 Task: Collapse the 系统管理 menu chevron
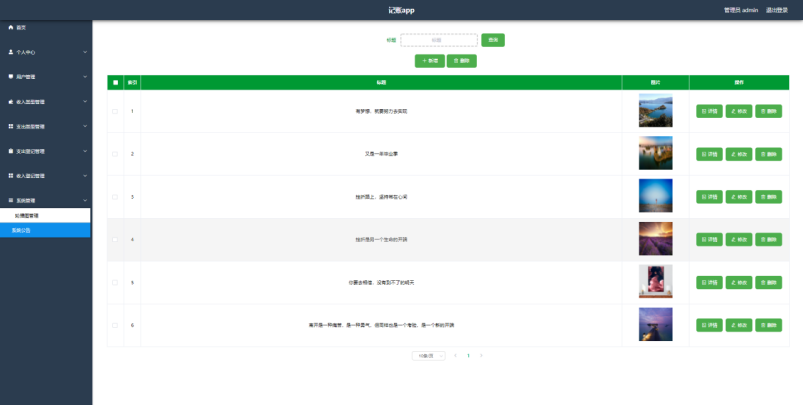point(85,201)
